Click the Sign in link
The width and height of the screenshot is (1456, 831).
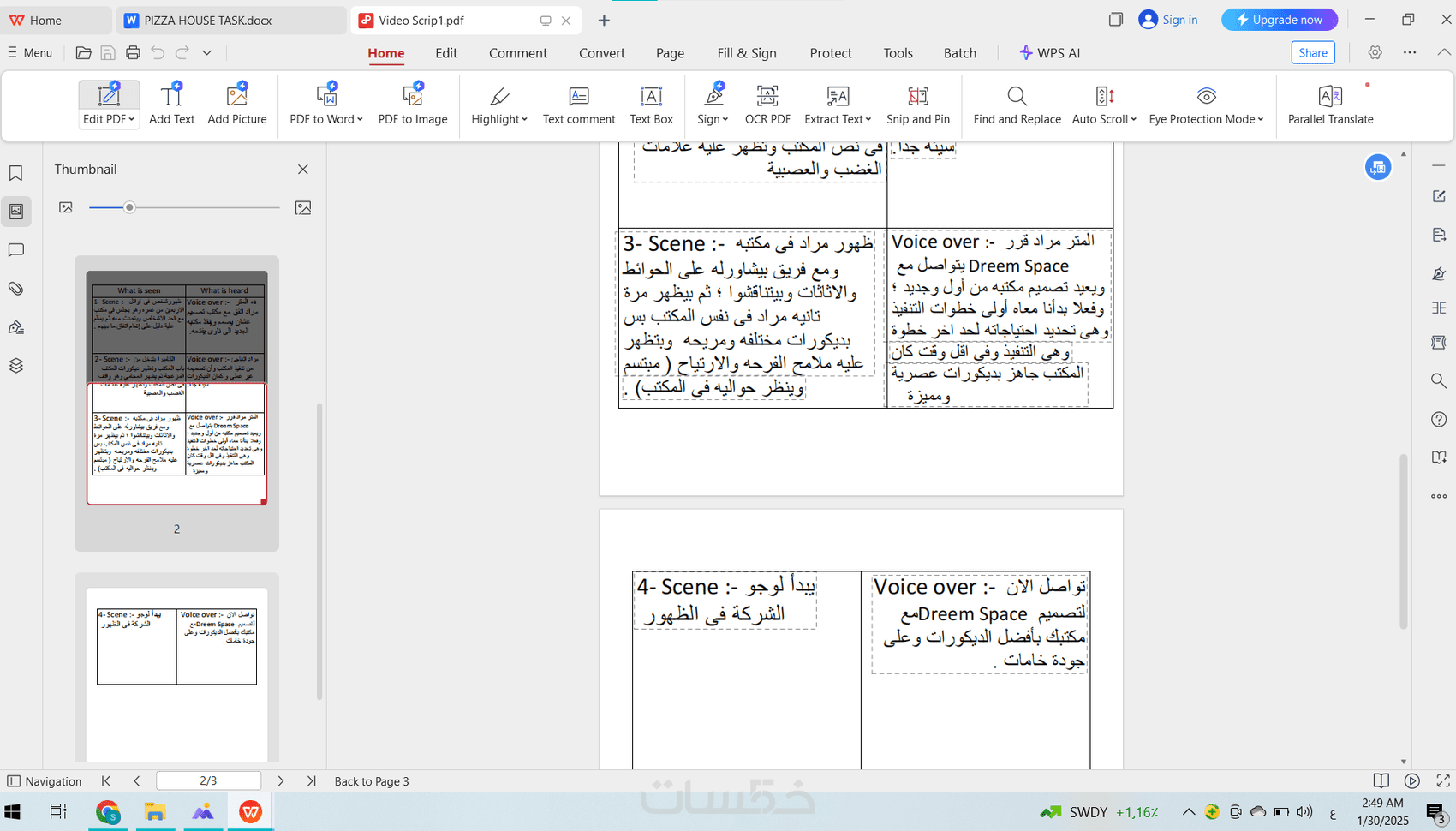[1169, 20]
